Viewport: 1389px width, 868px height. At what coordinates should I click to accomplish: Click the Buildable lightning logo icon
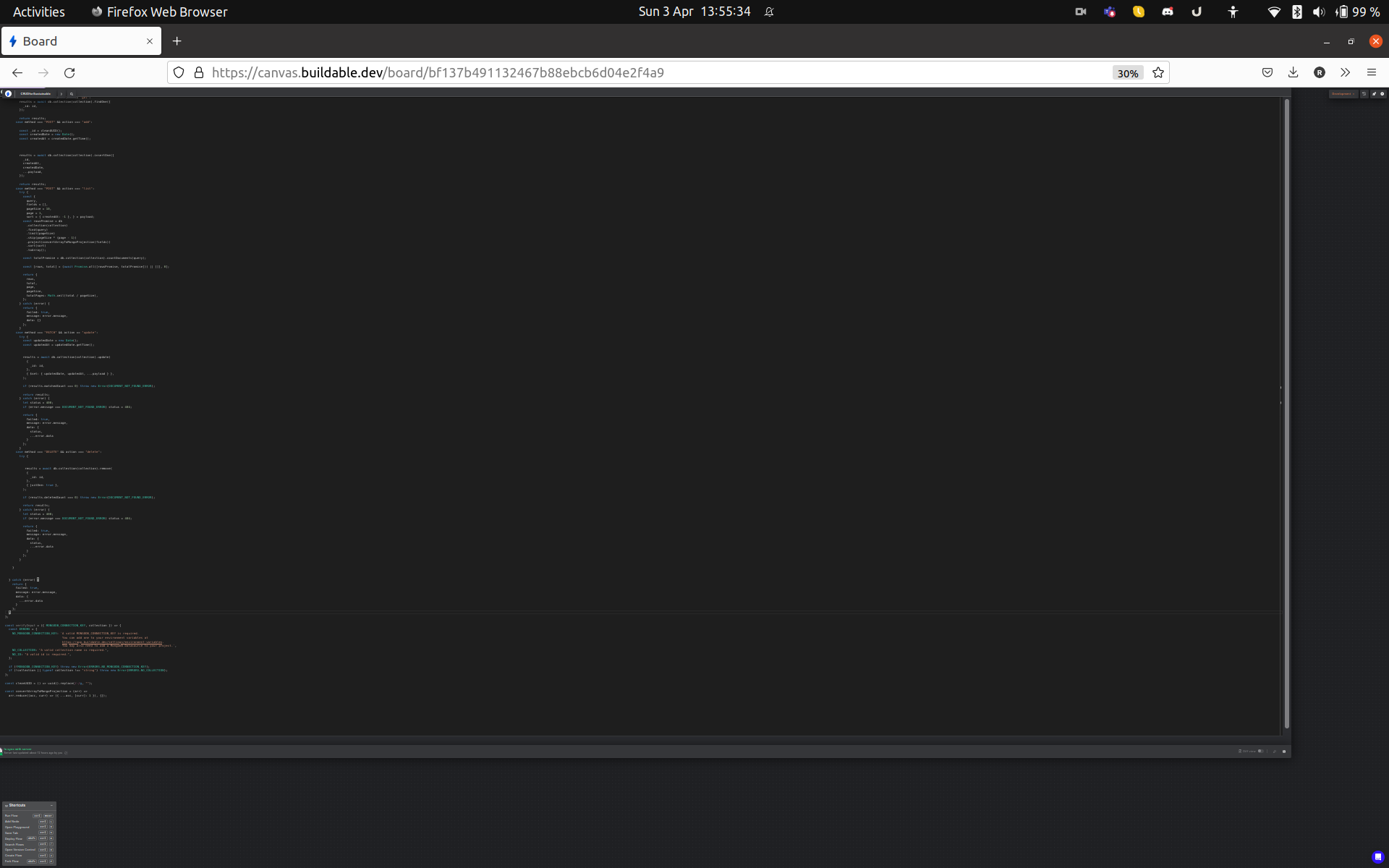(x=8, y=93)
